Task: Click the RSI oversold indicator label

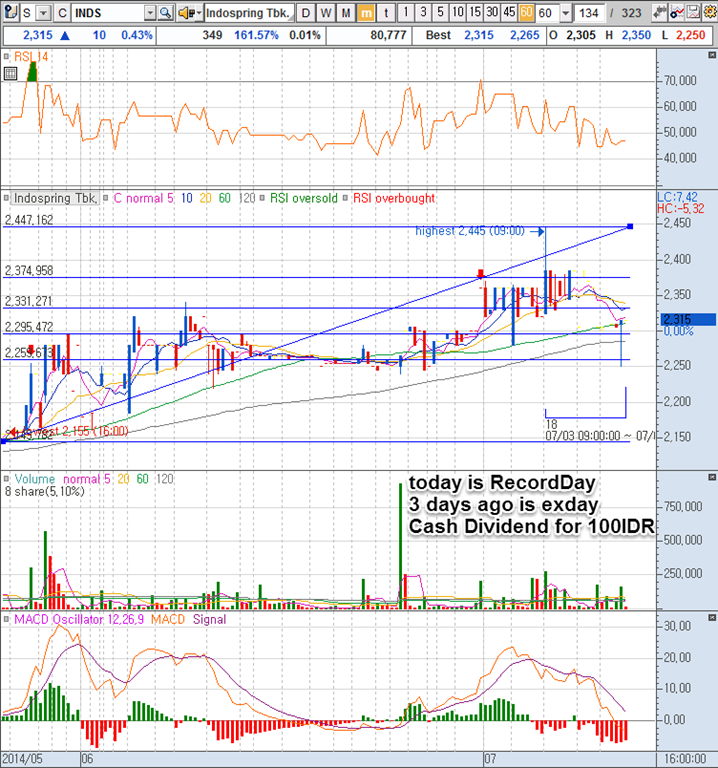Action: (304, 198)
